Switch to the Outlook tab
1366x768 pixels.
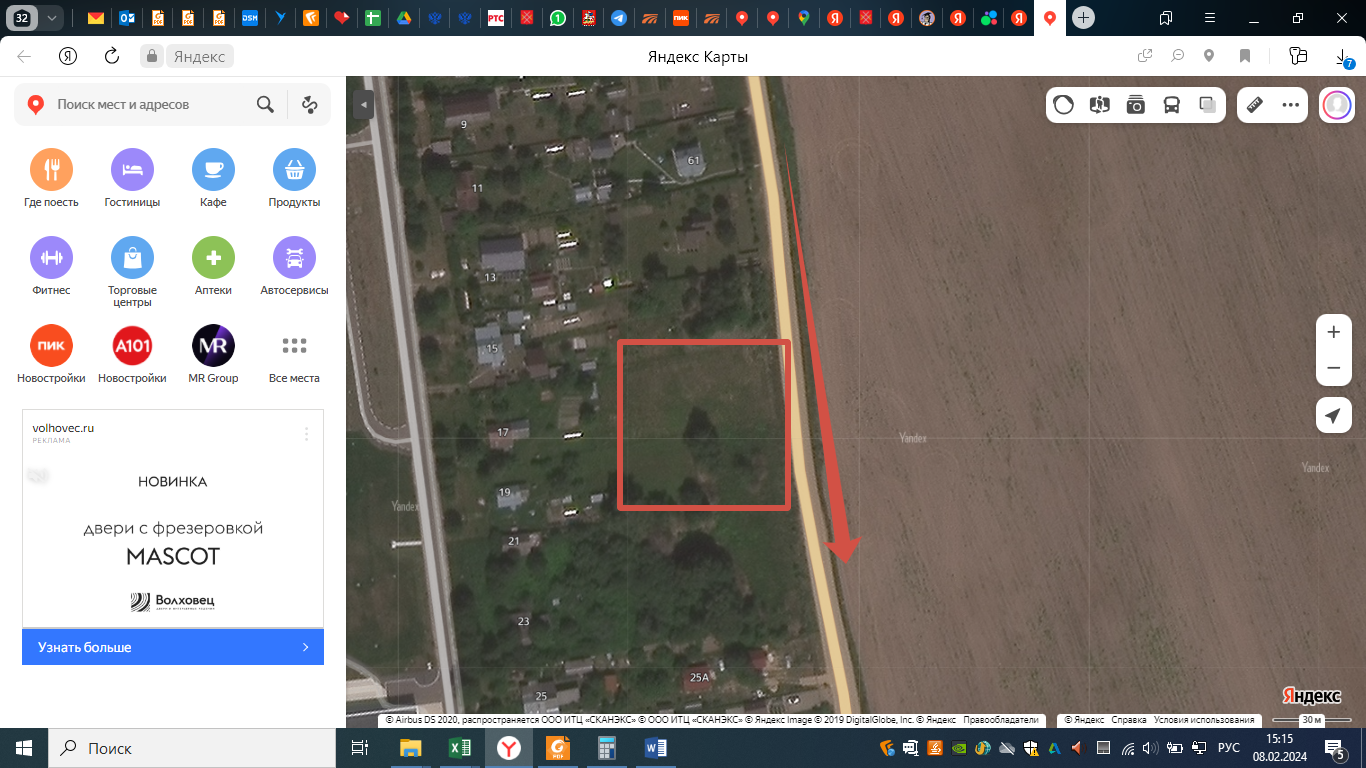[127, 18]
